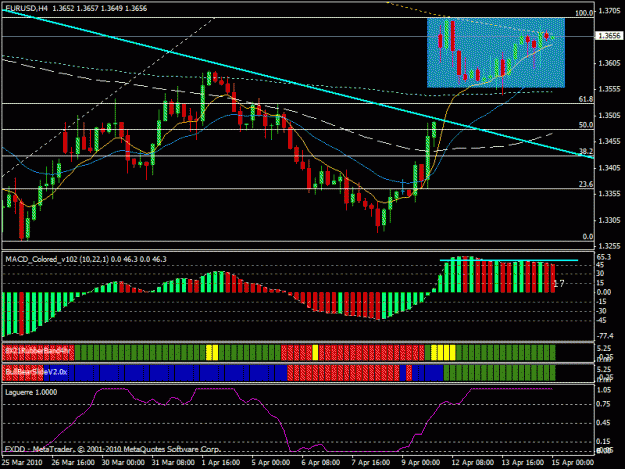Click the 1.3255 price axis label
The width and height of the screenshot is (625, 469).
point(610,246)
